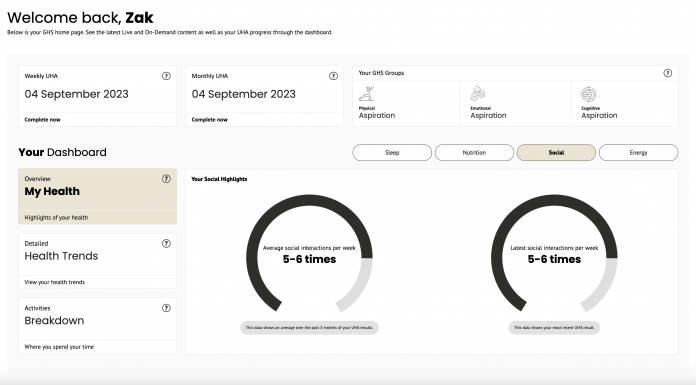Click the average social interactions gauge
Image resolution: width=696 pixels, height=385 pixels.
[309, 254]
